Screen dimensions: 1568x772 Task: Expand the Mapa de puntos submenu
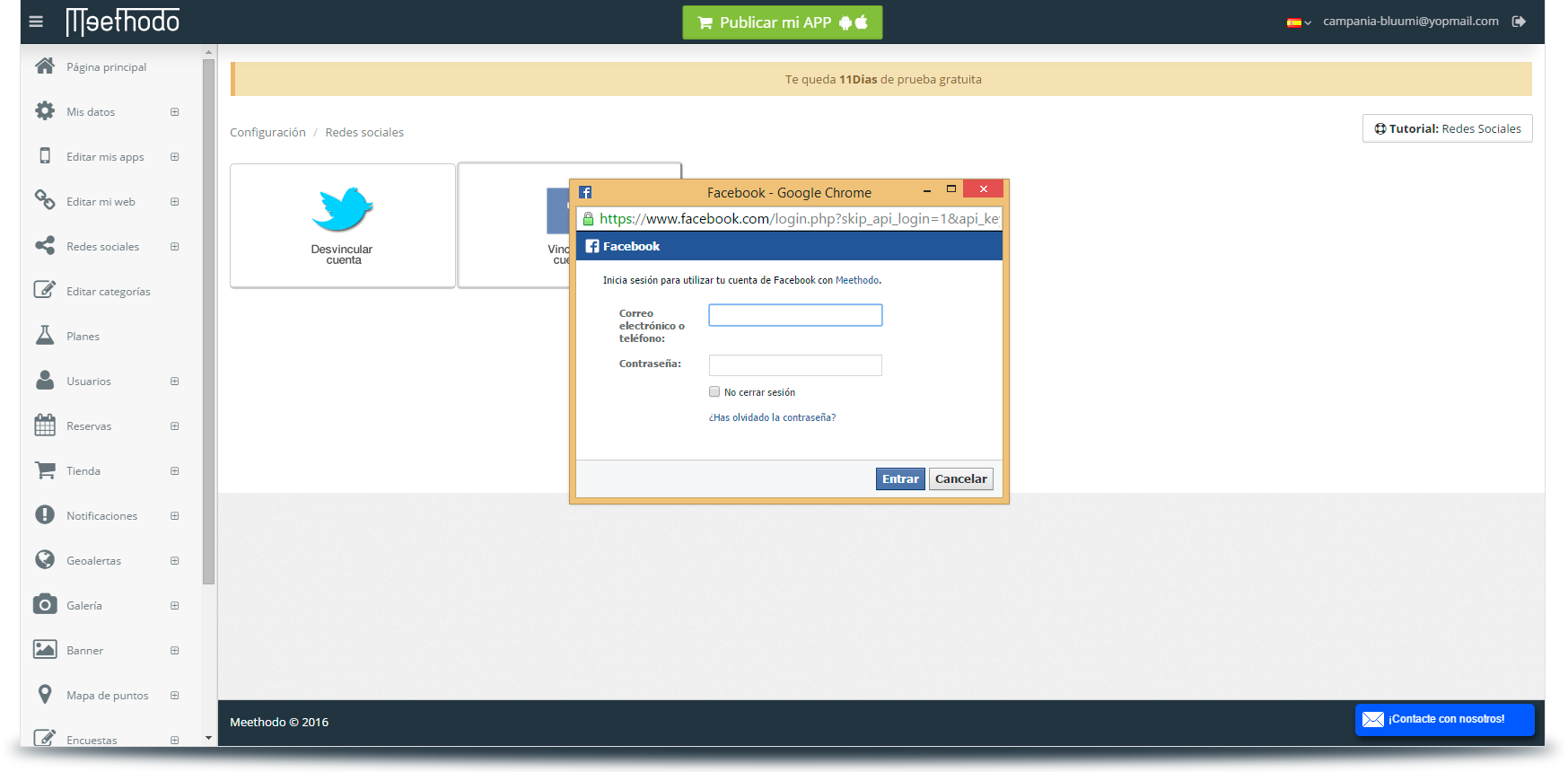click(175, 696)
